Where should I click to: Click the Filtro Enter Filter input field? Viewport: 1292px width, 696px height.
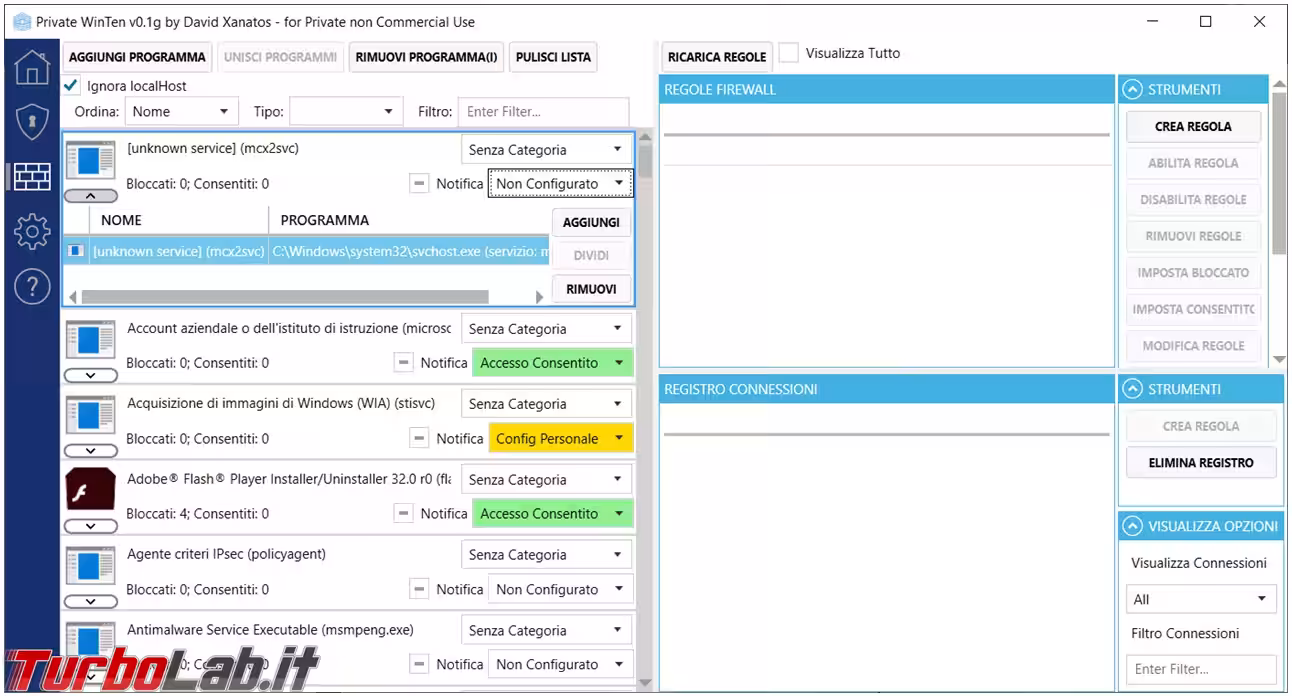coord(543,112)
